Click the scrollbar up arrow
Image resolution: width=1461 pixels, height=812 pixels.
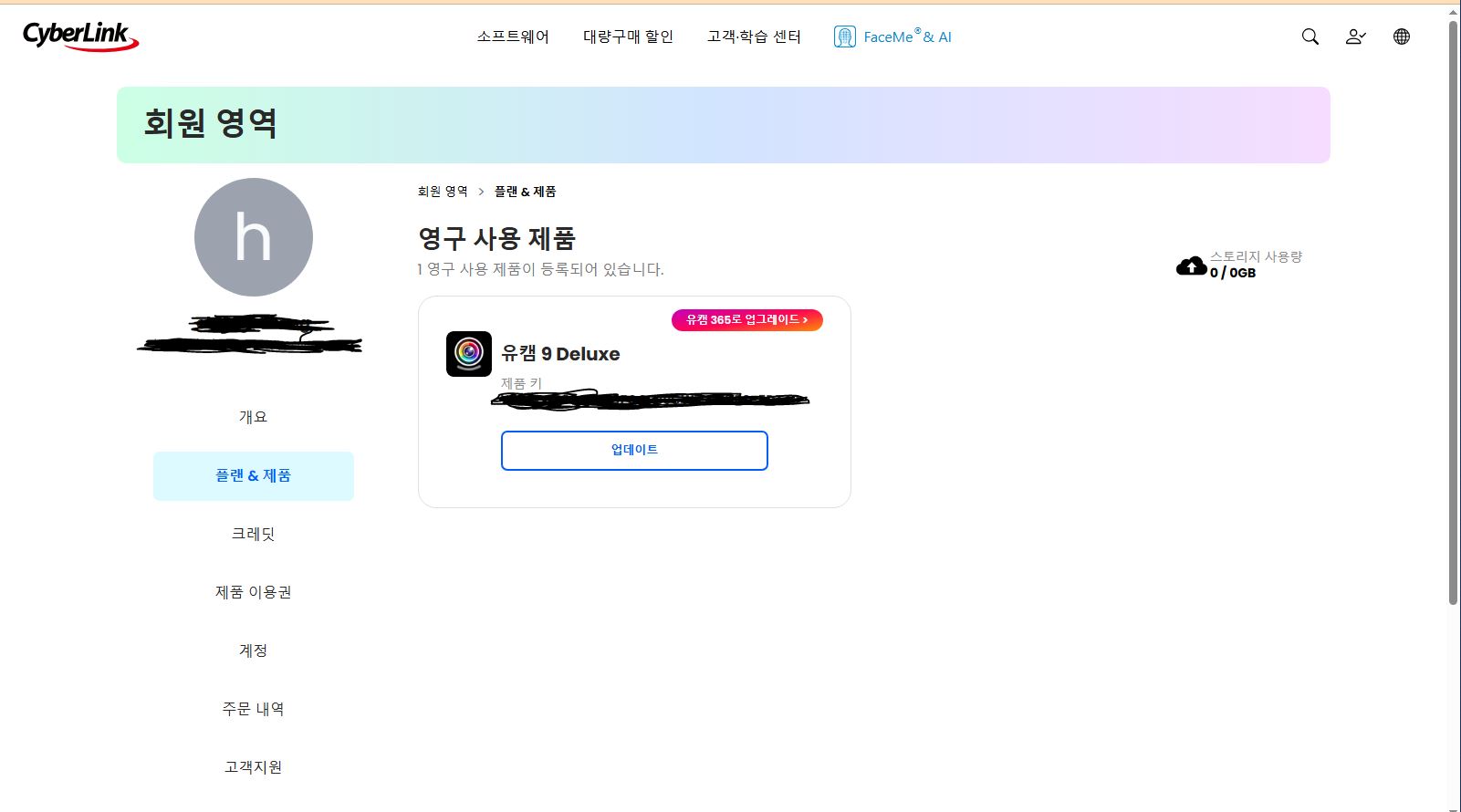click(1453, 12)
